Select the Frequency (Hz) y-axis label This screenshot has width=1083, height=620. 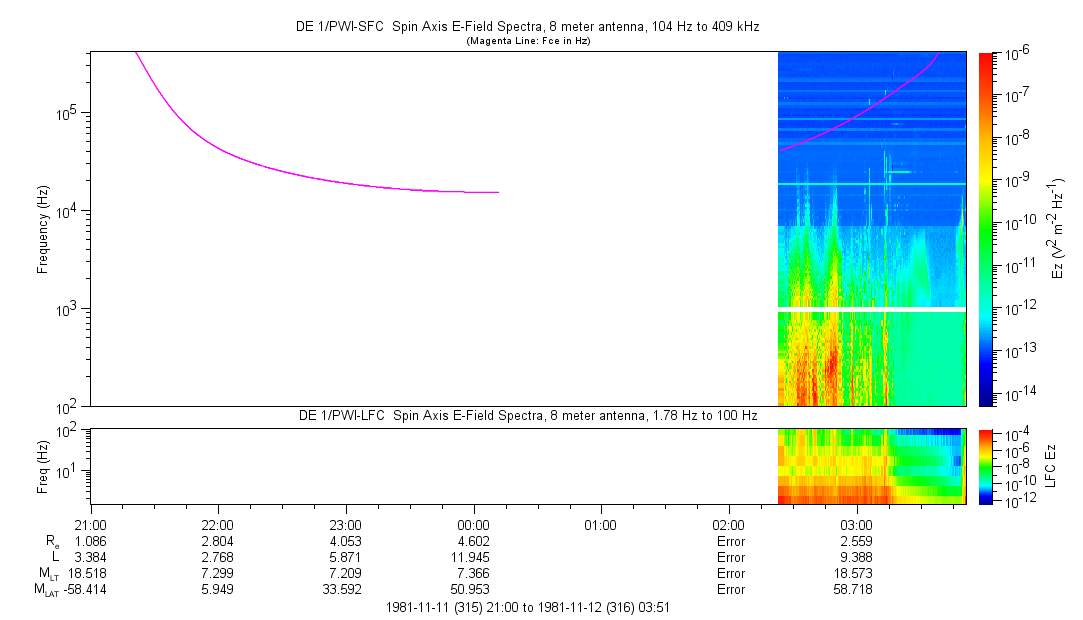(43, 229)
